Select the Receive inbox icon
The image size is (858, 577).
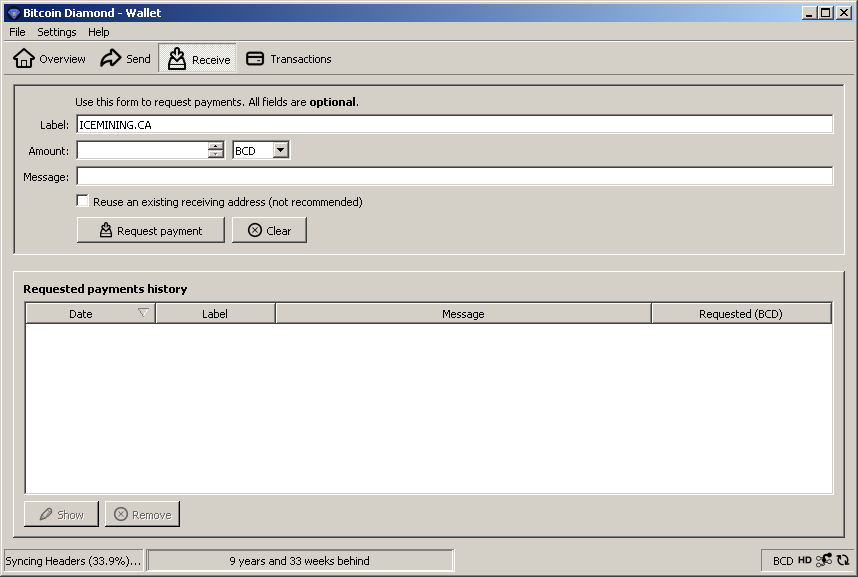[177, 59]
